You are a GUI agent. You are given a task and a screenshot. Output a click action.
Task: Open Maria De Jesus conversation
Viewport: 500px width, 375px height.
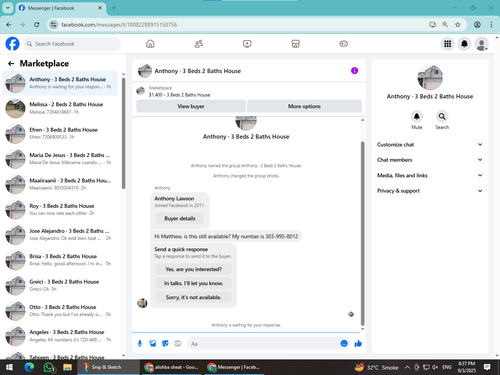[x=60, y=159]
